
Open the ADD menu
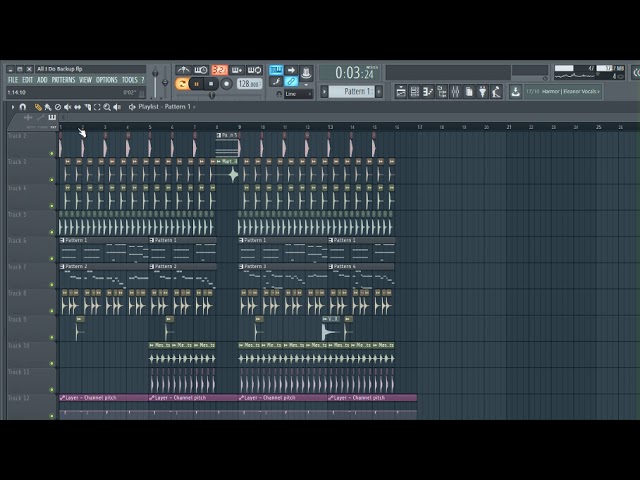[x=42, y=80]
